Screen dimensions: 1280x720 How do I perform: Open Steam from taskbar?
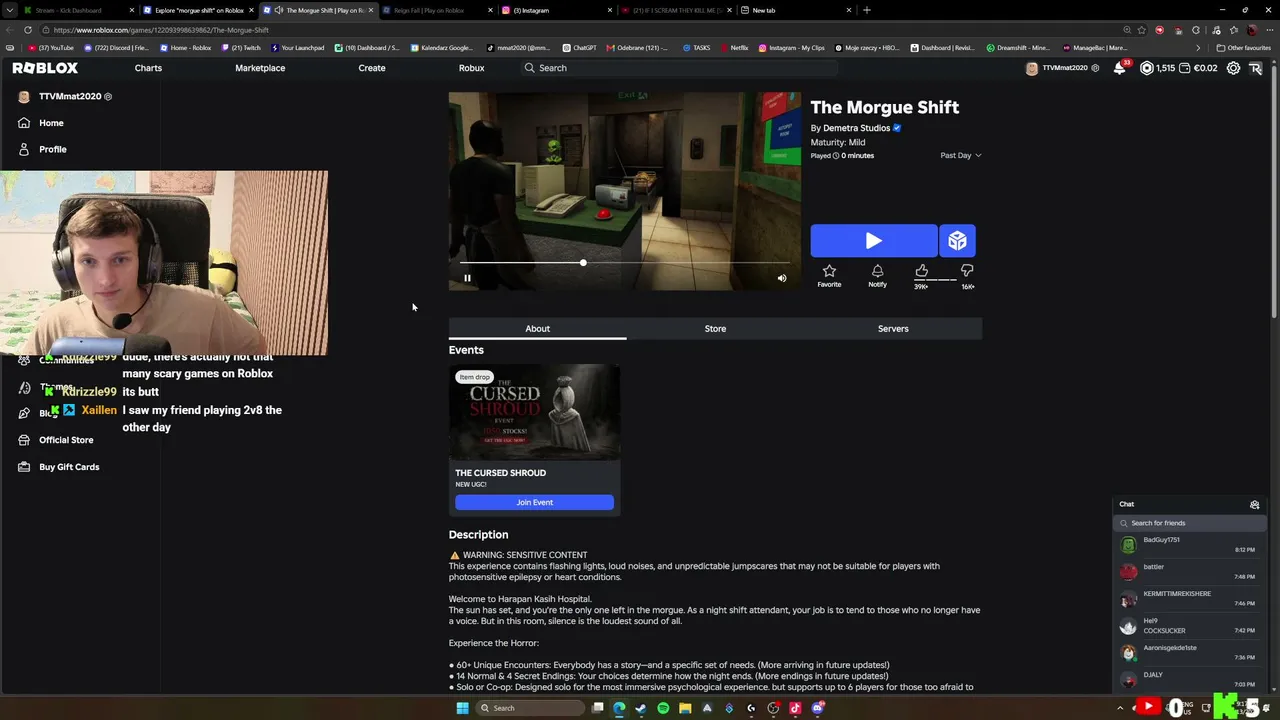point(641,708)
